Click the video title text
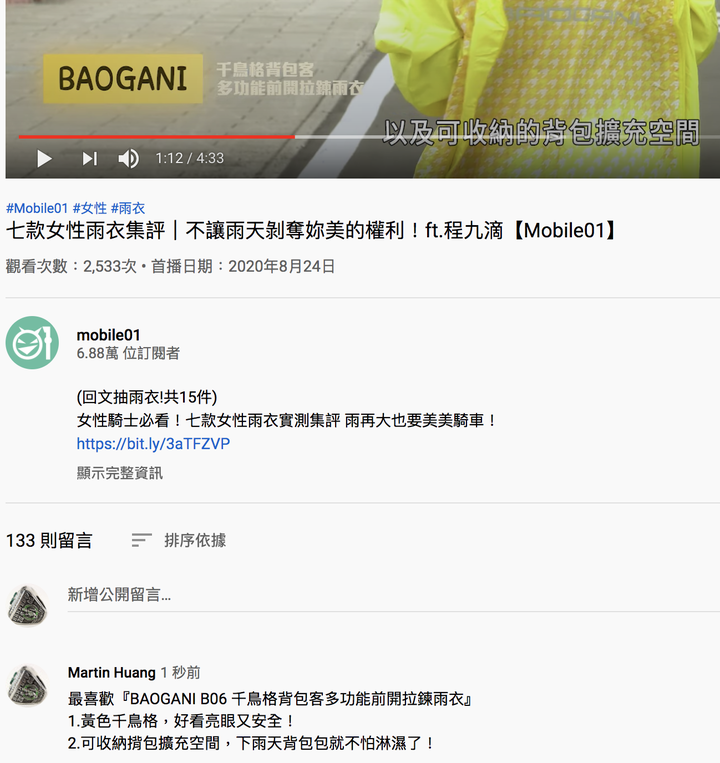Viewport: 720px width, 763px height. point(311,231)
